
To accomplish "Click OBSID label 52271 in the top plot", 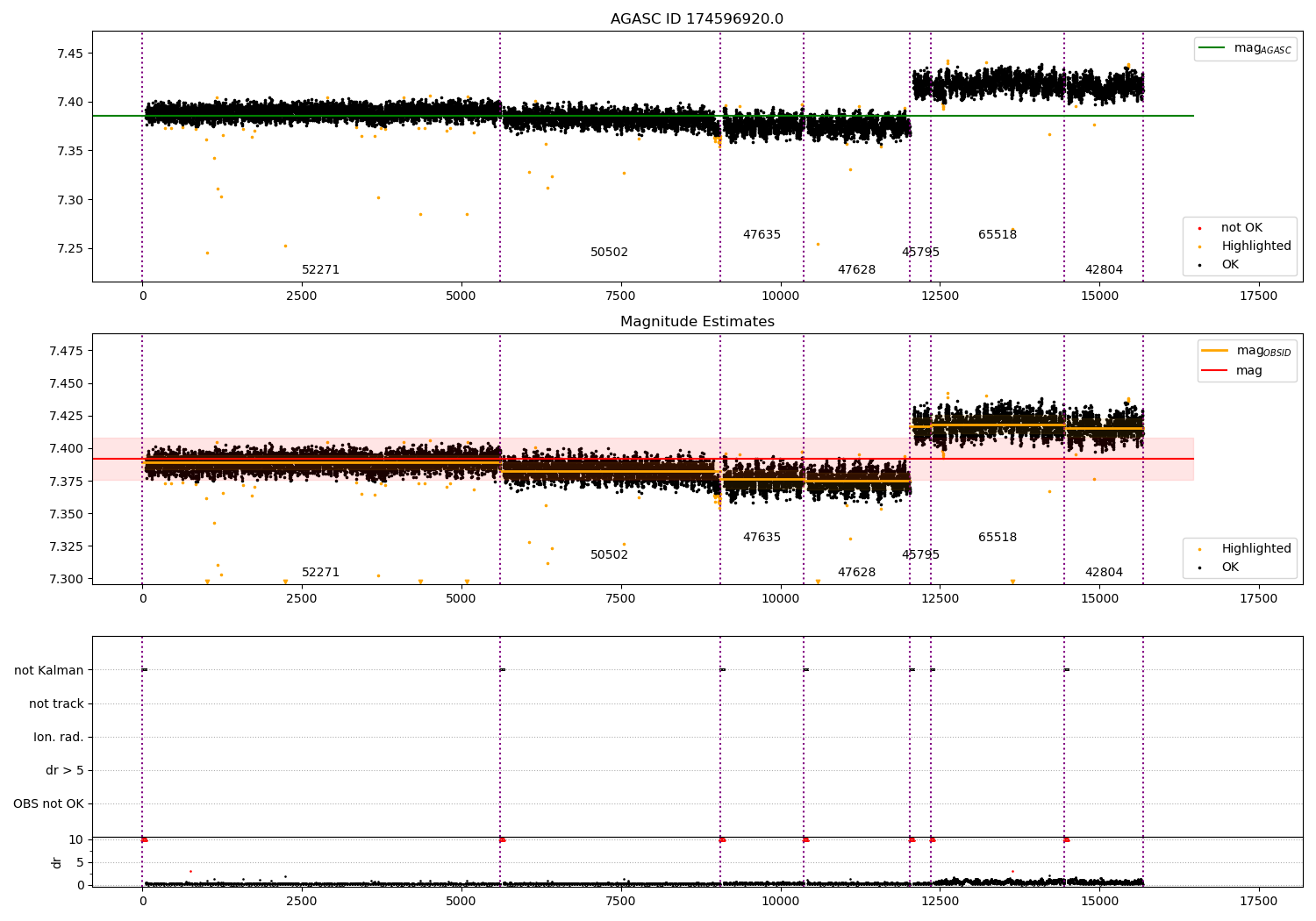I will coord(320,270).
